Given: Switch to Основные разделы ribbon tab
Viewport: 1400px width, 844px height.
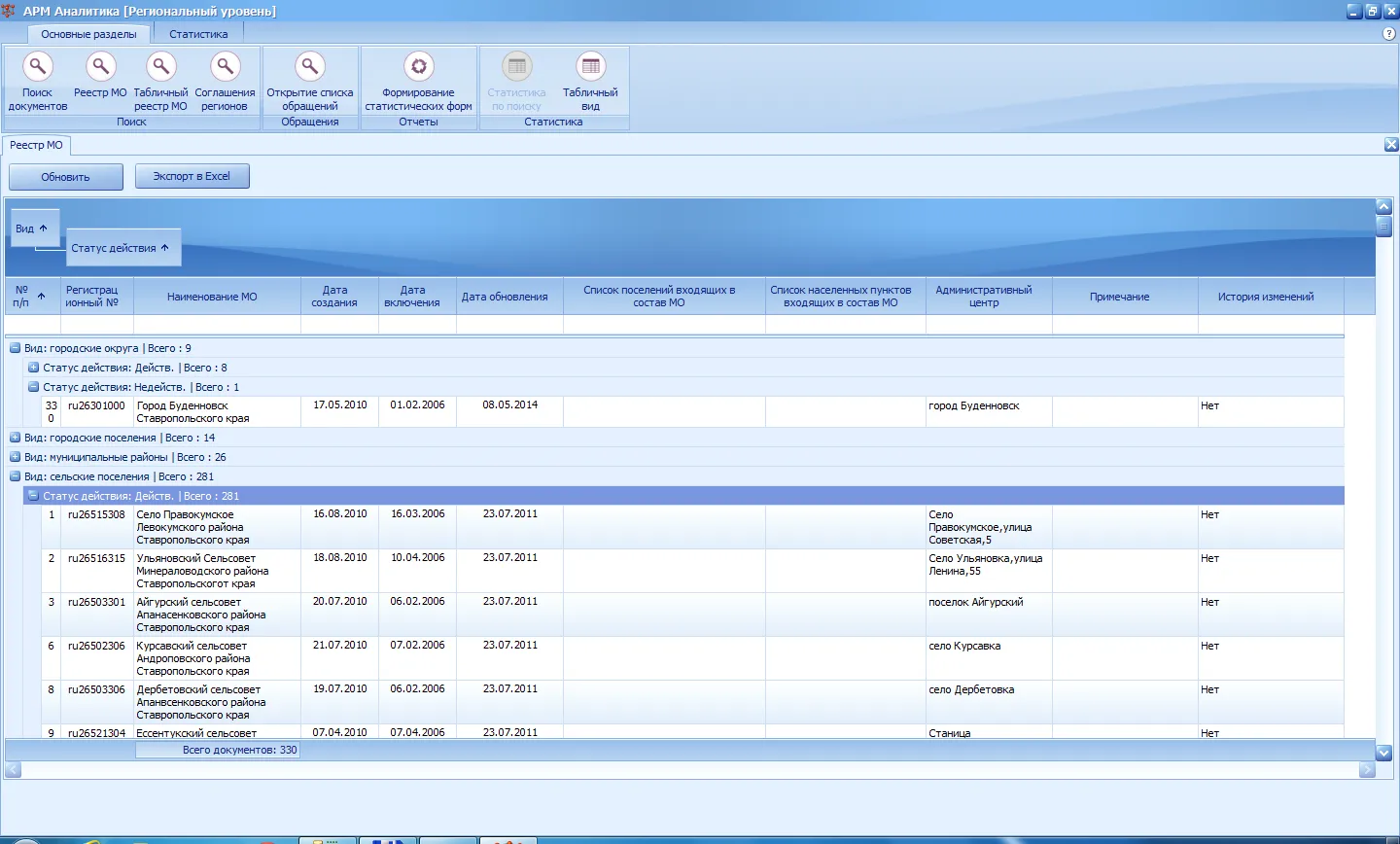Looking at the screenshot, I should click(88, 34).
